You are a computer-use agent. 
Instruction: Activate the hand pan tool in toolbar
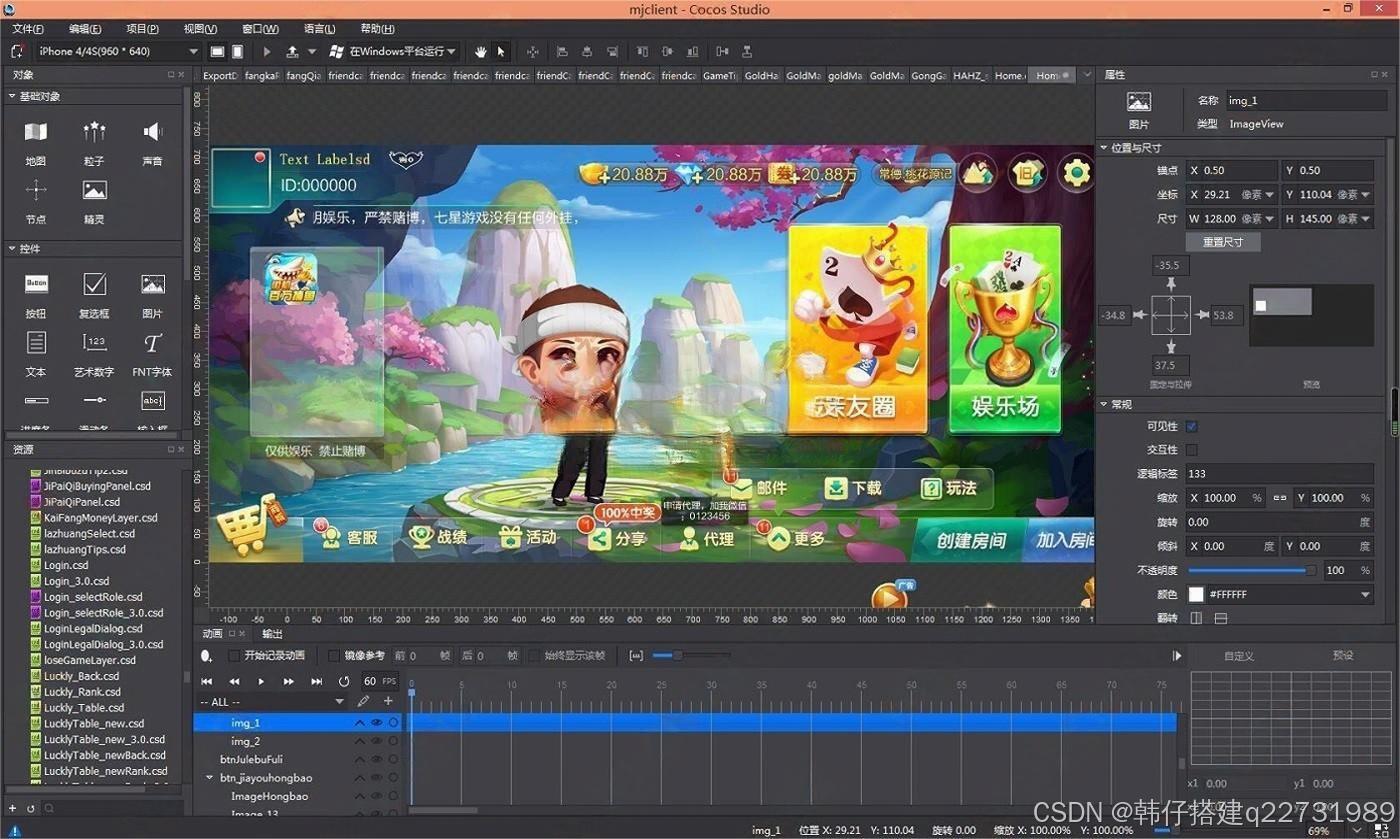tap(480, 51)
